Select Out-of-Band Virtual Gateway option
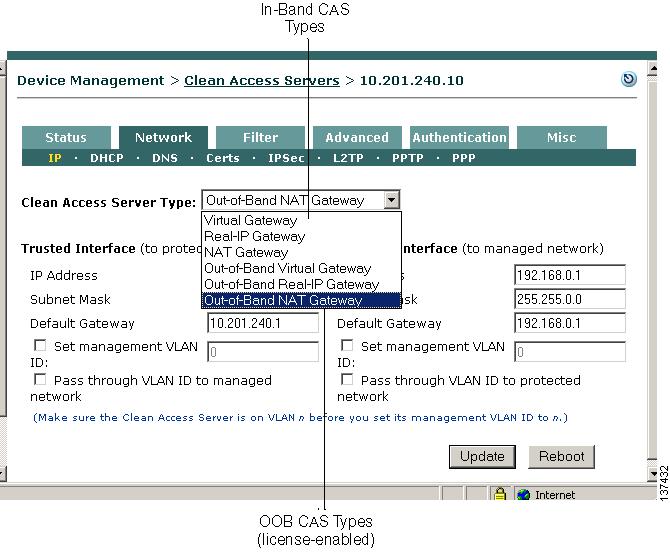The width and height of the screenshot is (670, 552). pos(301,268)
